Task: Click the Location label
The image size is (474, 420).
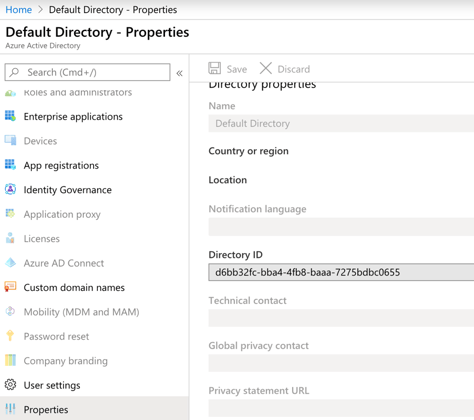Action: (228, 180)
